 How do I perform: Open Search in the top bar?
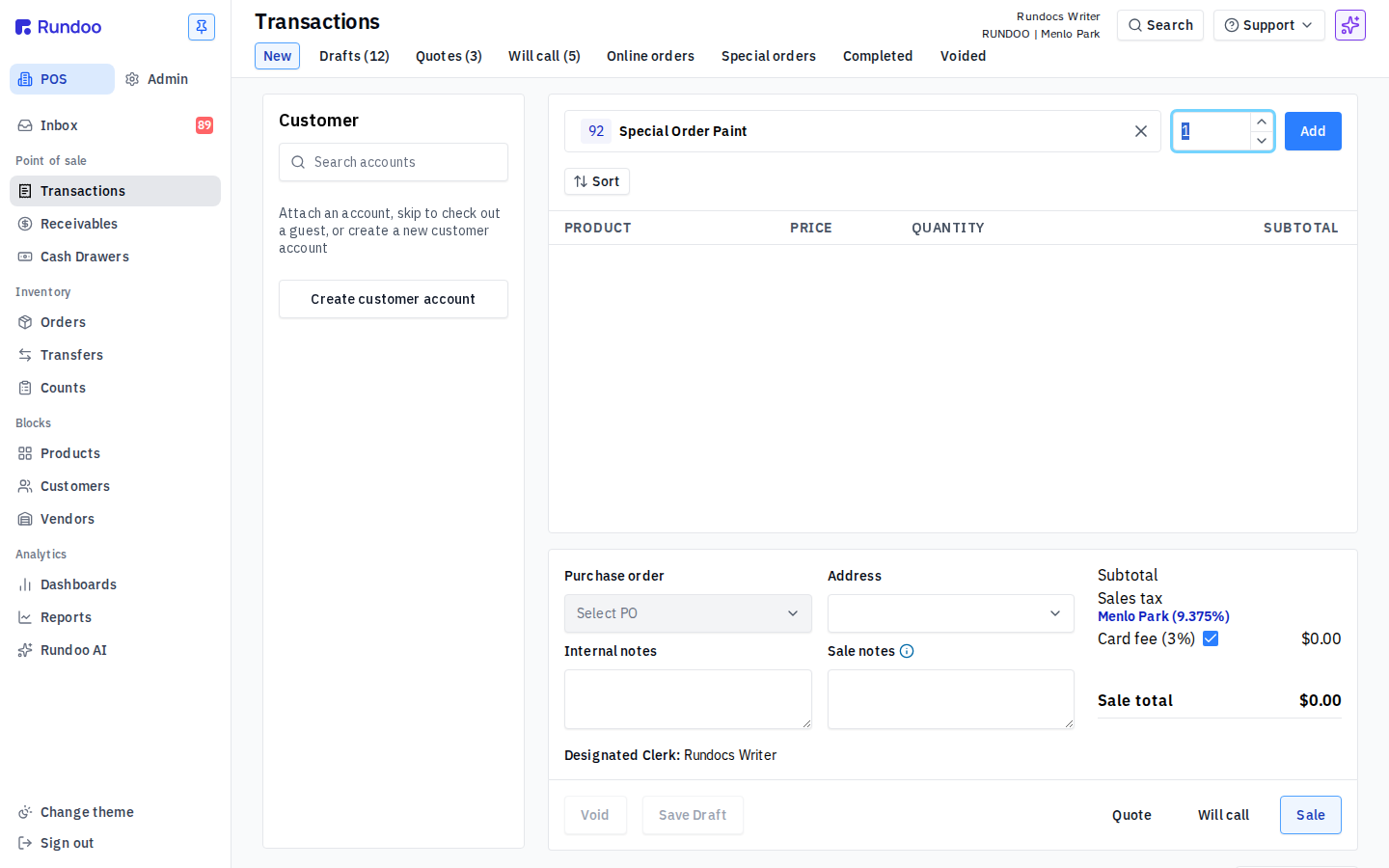(1160, 25)
